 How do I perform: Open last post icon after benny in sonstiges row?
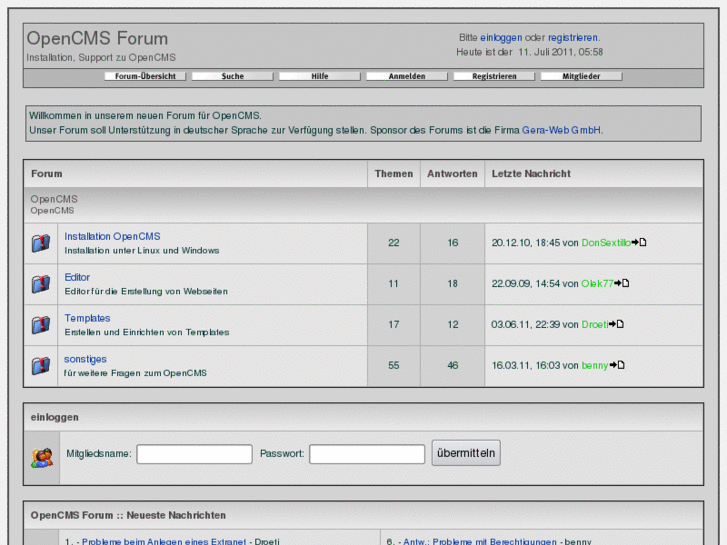click(x=617, y=365)
